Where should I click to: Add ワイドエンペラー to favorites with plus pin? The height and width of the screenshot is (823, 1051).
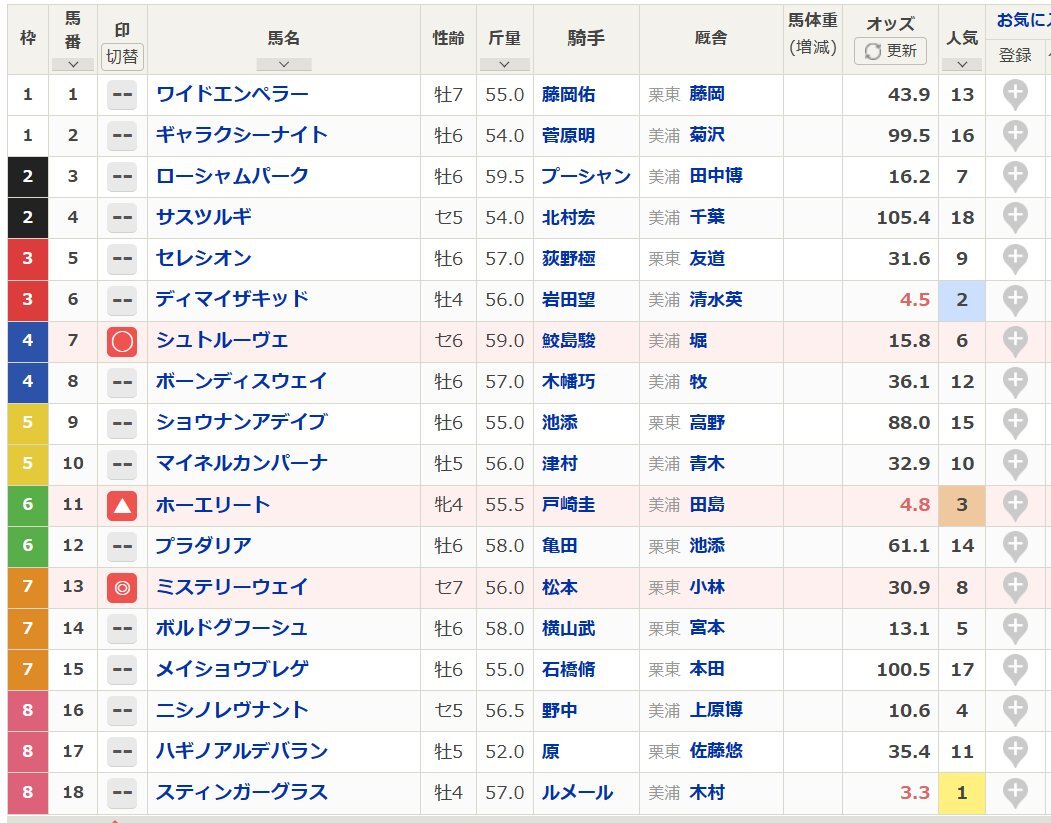pos(1015,94)
